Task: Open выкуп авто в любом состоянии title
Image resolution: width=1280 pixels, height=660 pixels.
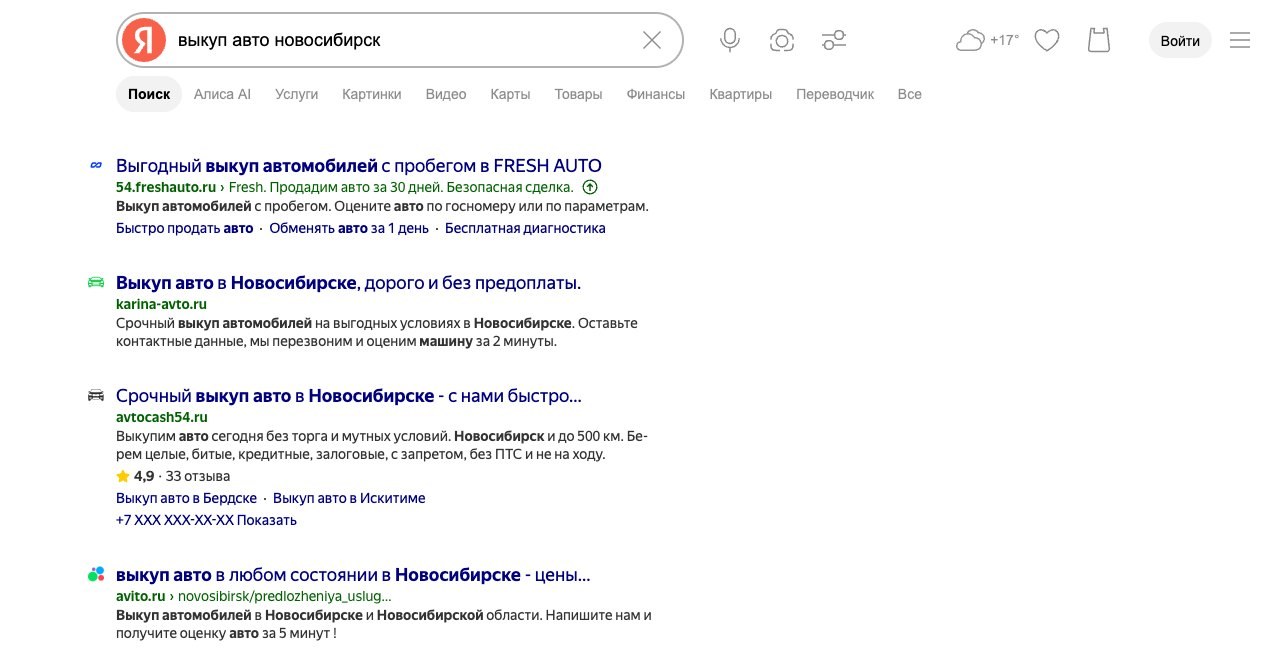Action: [353, 575]
